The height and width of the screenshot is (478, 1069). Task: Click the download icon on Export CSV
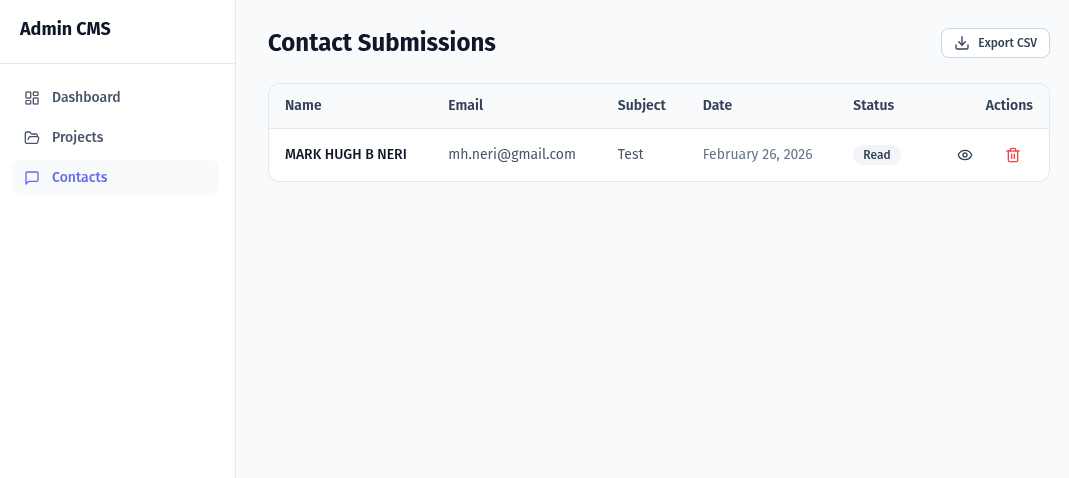[x=962, y=43]
